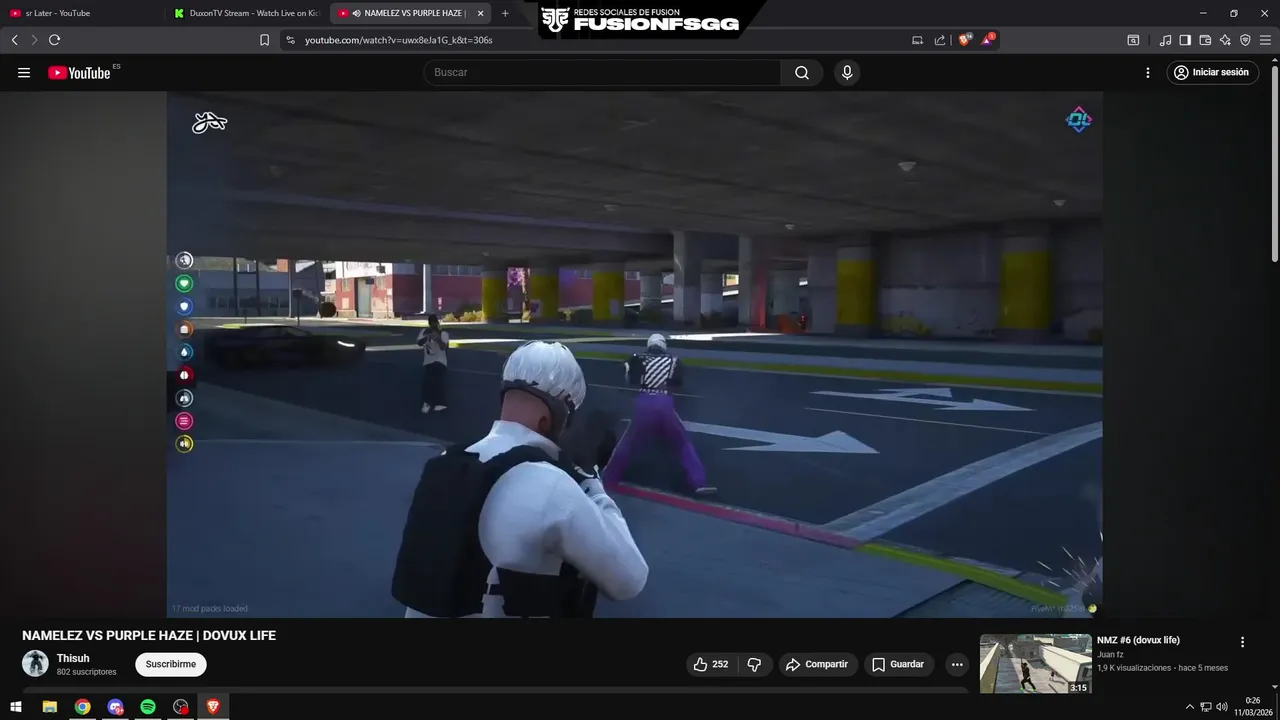Viewport: 1280px width, 720px height.
Task: Like the video with 252 likes
Action: [710, 664]
